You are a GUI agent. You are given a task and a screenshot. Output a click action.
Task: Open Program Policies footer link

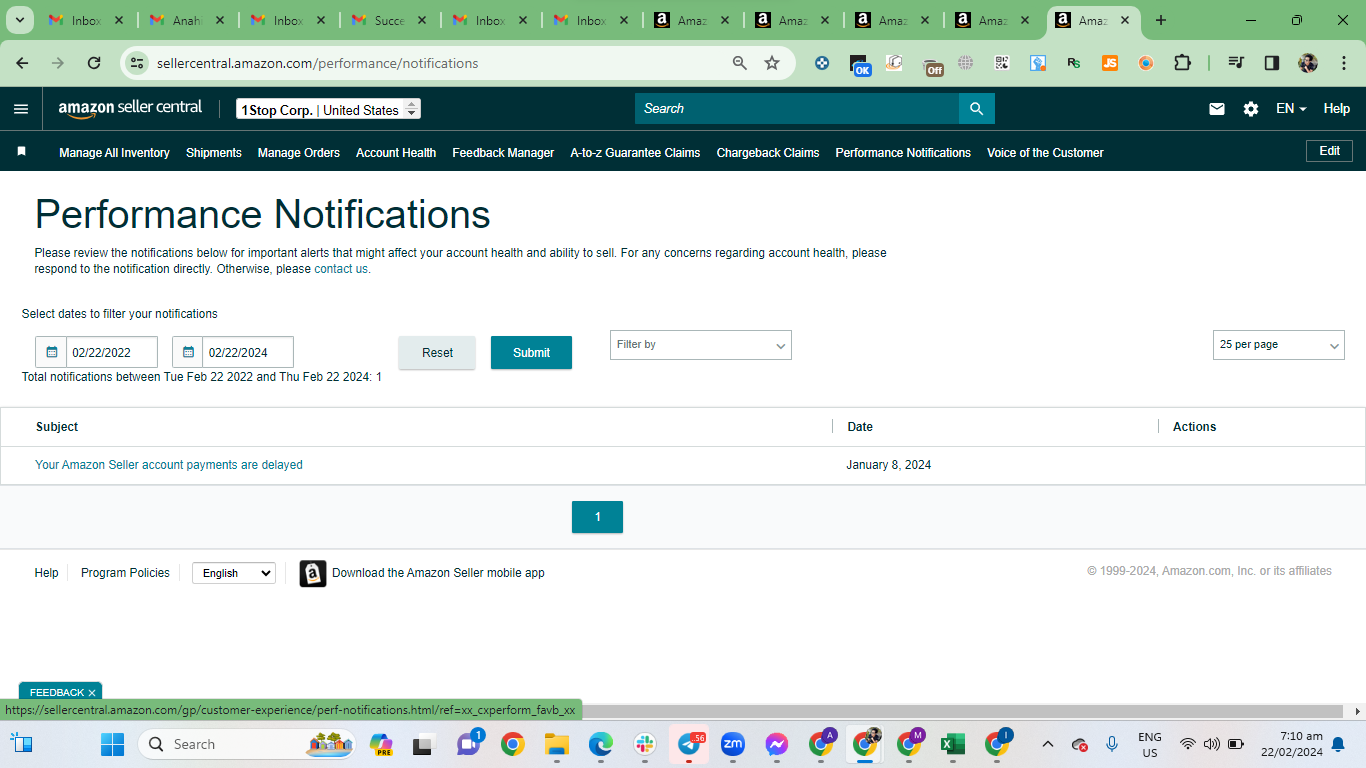(x=125, y=573)
